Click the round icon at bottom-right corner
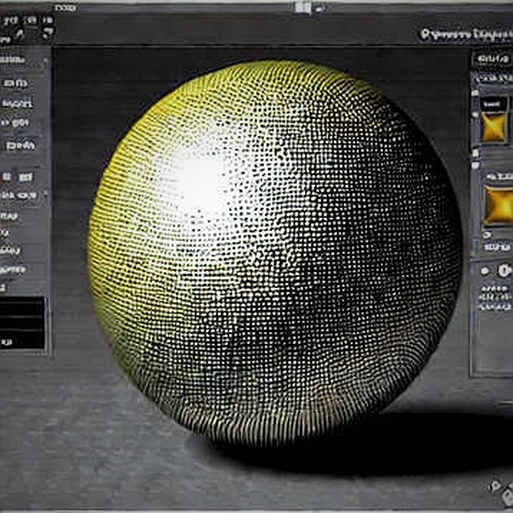The width and height of the screenshot is (513, 513). 496,486
